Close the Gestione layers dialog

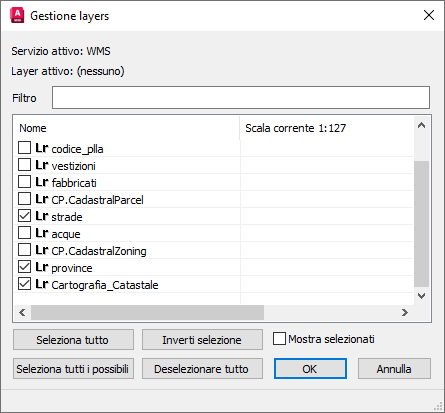pos(429,15)
